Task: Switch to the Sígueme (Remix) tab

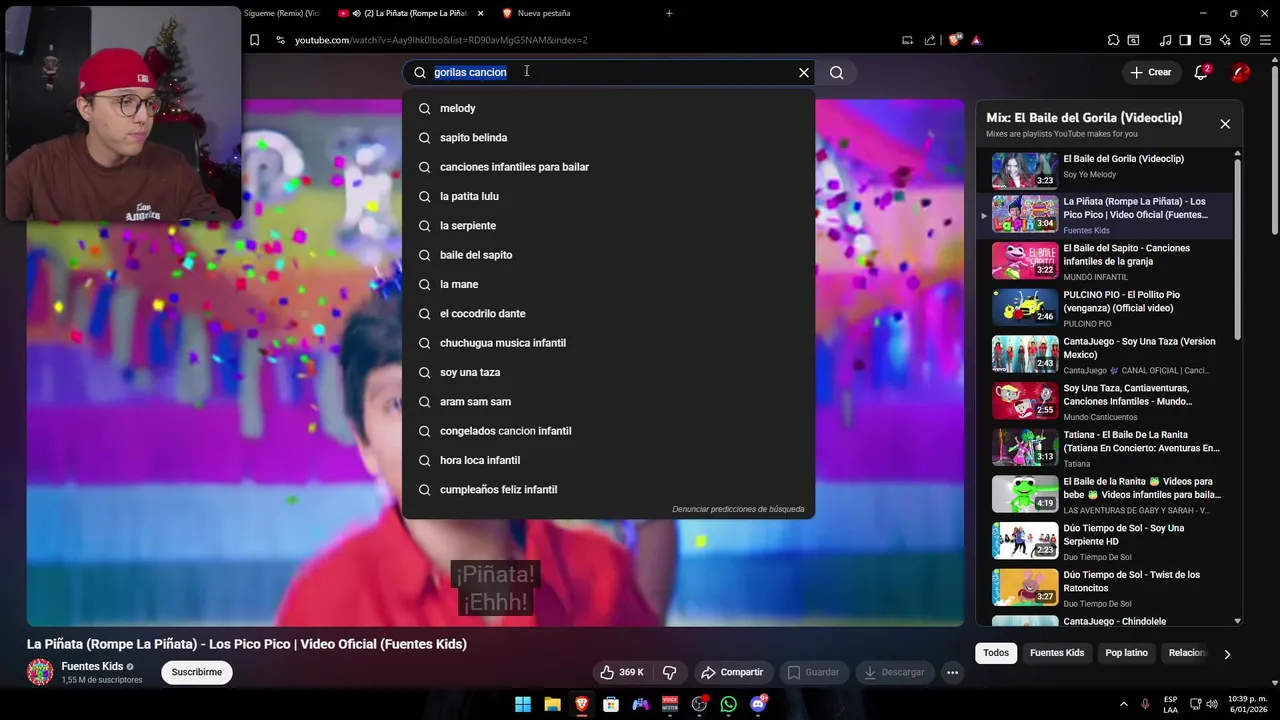Action: point(284,13)
